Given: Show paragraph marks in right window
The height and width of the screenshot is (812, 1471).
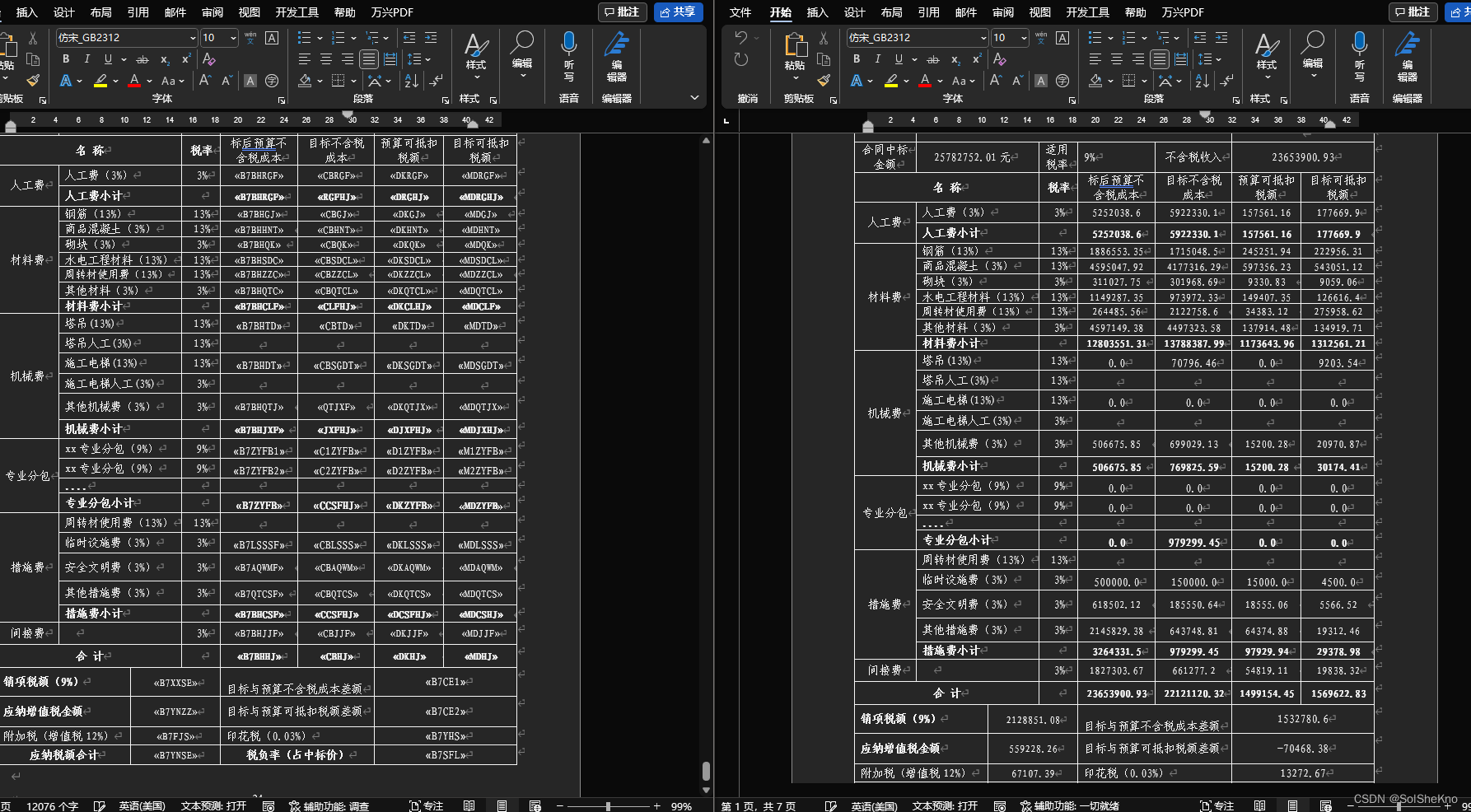Looking at the screenshot, I should coord(1227,81).
